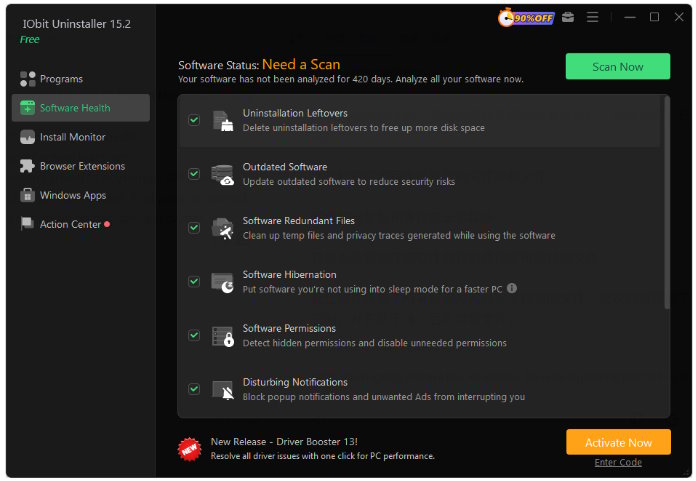696x481 pixels.
Task: Open the hamburger options menu
Action: click(x=593, y=17)
